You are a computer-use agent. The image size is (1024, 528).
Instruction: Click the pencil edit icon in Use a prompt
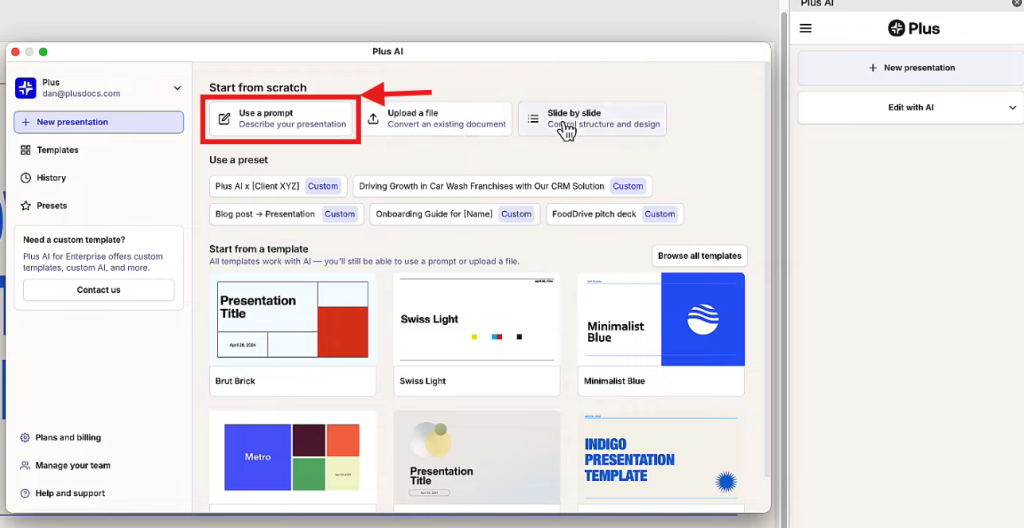tap(224, 119)
